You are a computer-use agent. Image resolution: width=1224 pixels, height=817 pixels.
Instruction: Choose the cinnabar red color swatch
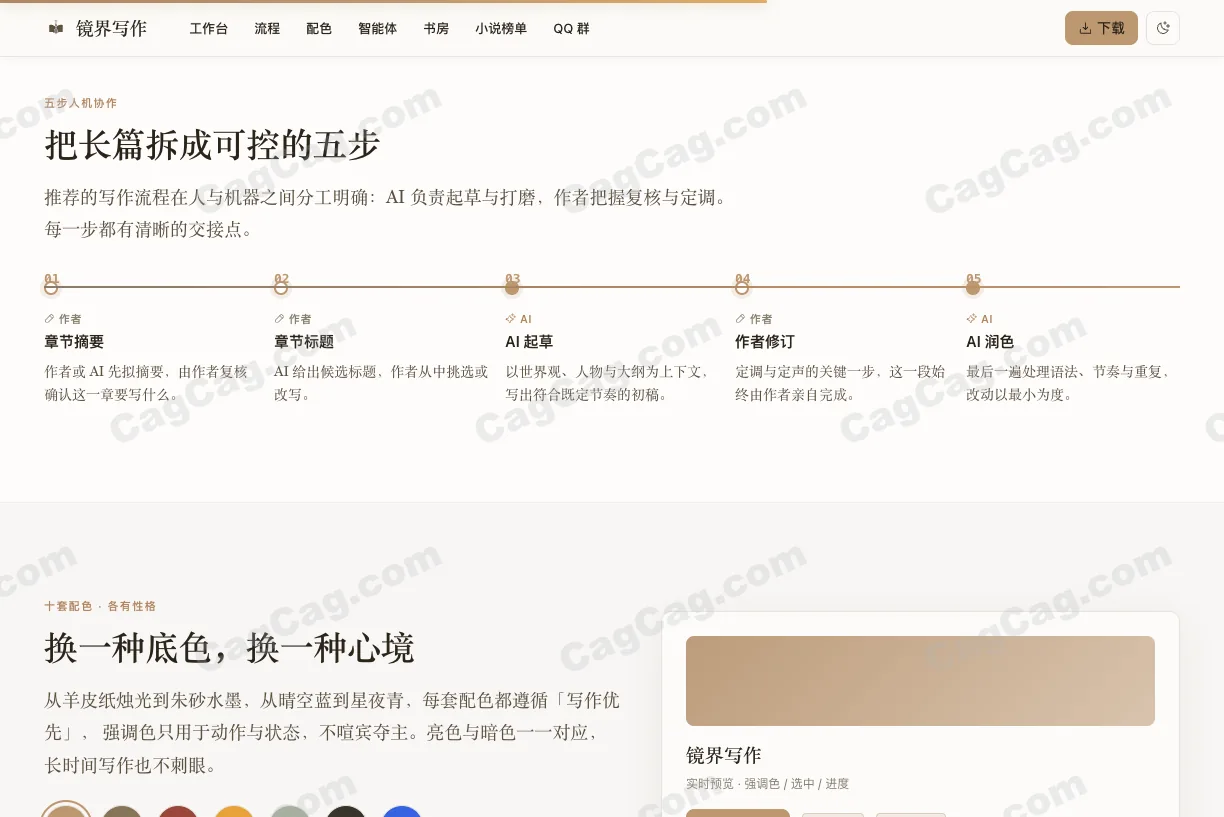coord(178,811)
